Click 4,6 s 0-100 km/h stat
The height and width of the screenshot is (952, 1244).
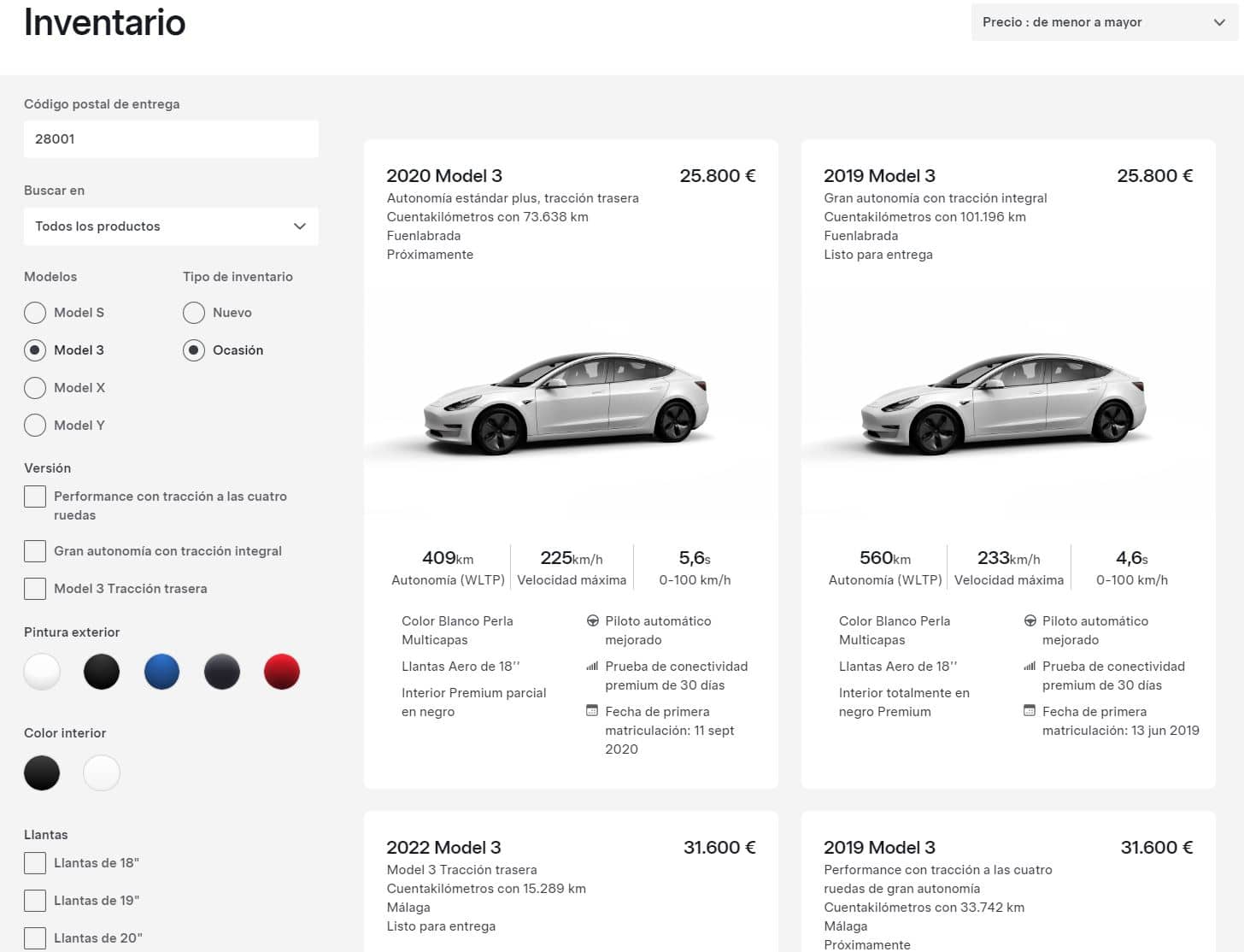[1132, 568]
